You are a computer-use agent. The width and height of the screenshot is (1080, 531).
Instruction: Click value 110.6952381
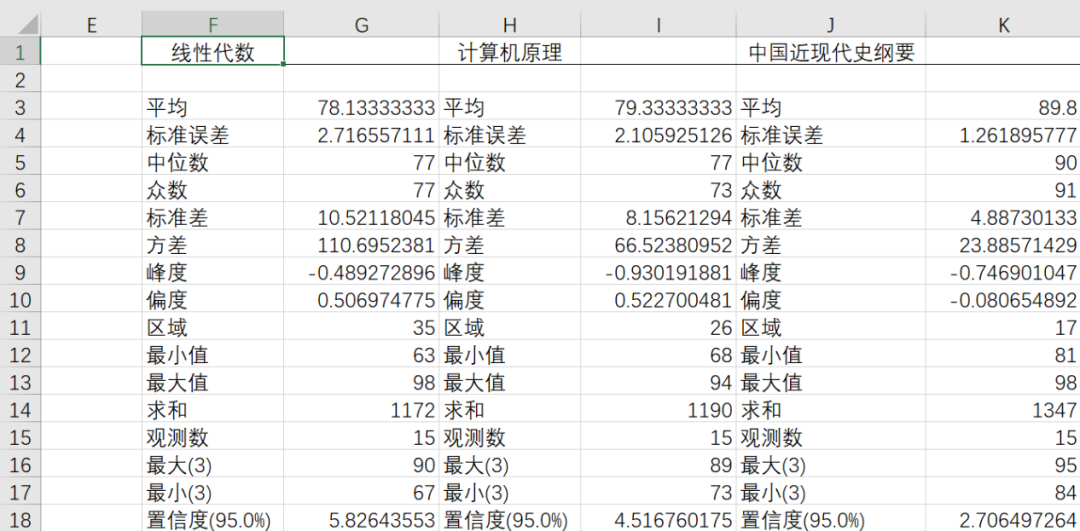tap(376, 245)
